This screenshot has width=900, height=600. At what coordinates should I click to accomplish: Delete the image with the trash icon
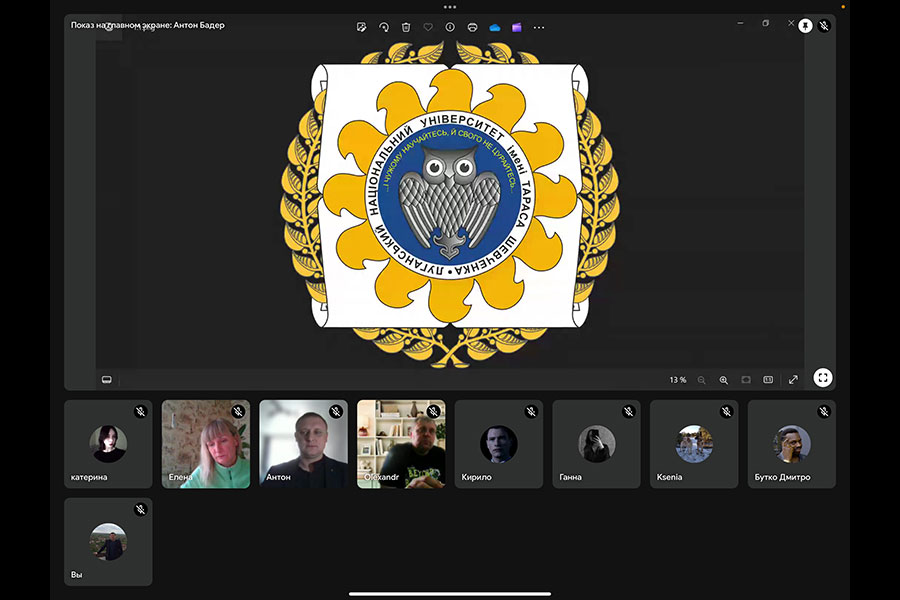point(406,27)
